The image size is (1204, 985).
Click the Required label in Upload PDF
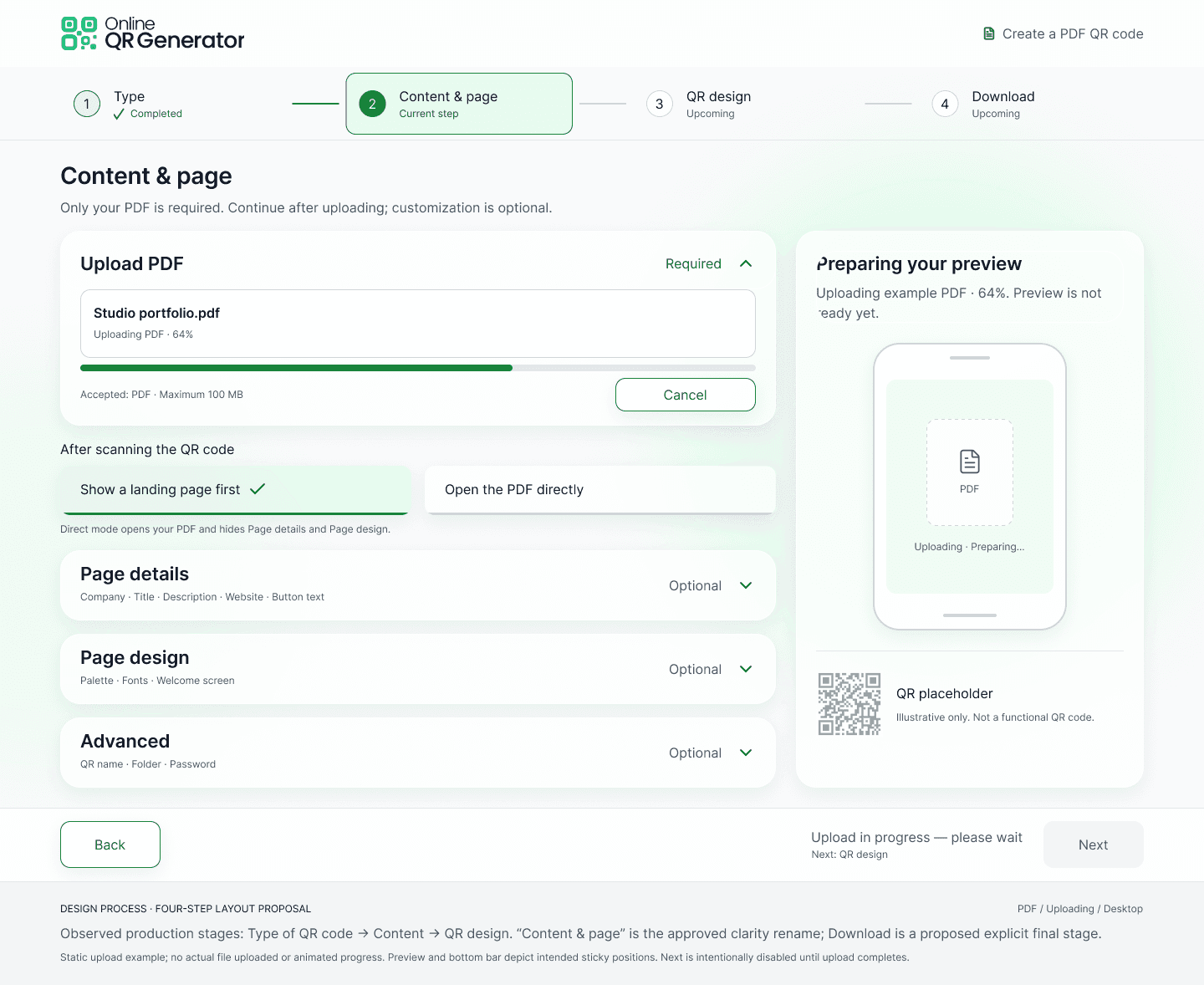pos(693,264)
